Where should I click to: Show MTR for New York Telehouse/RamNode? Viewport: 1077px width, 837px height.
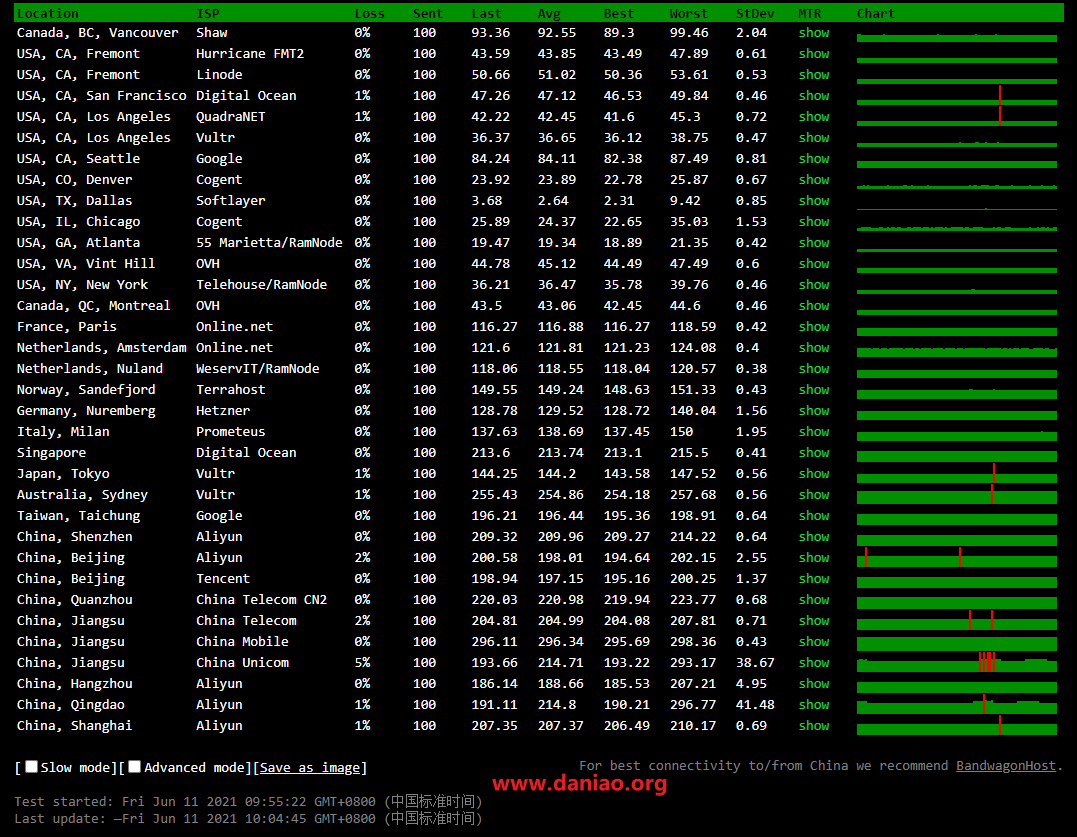pos(814,284)
